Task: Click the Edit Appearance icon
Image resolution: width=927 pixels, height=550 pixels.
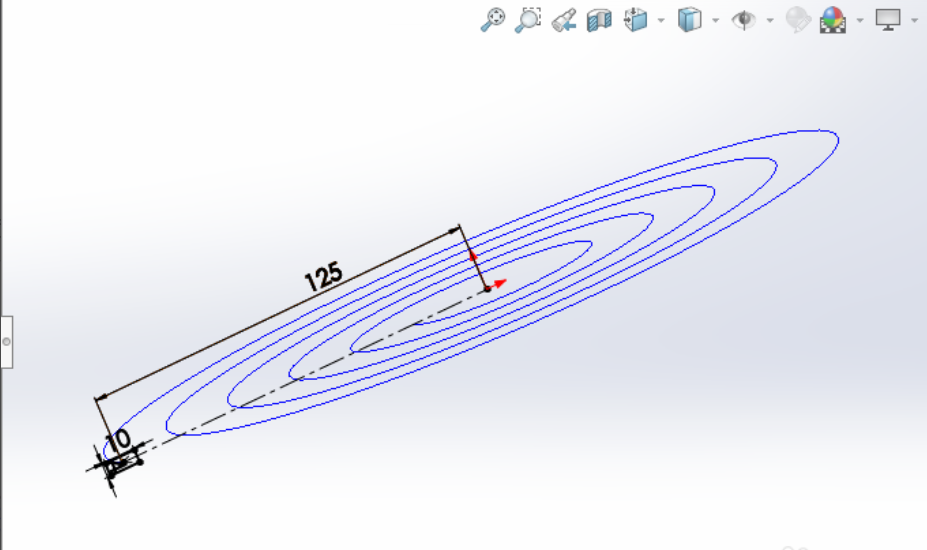Action: 798,20
